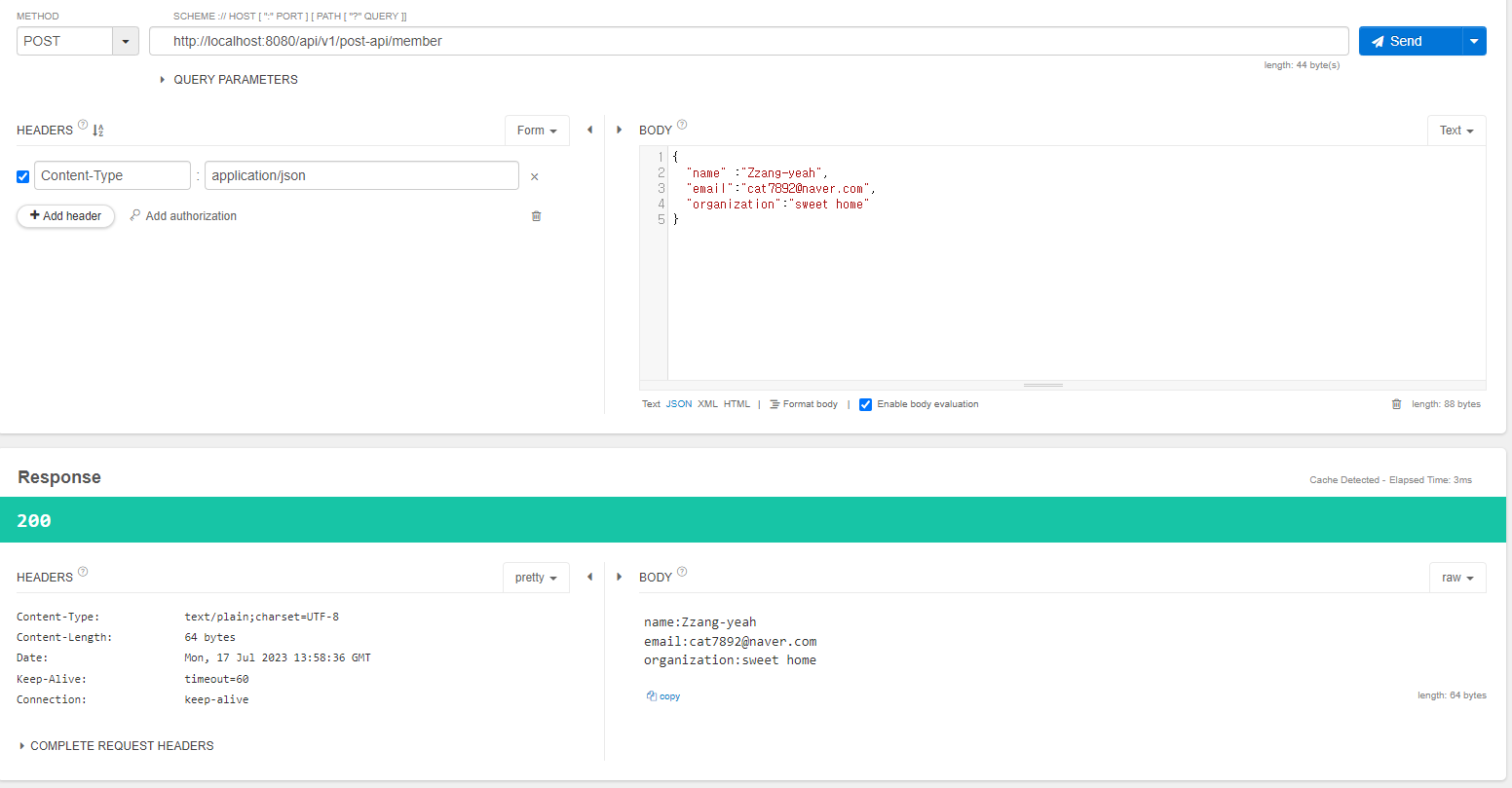Click Add authorization link
Image resolution: width=1512 pixels, height=788 pixels.
[183, 216]
